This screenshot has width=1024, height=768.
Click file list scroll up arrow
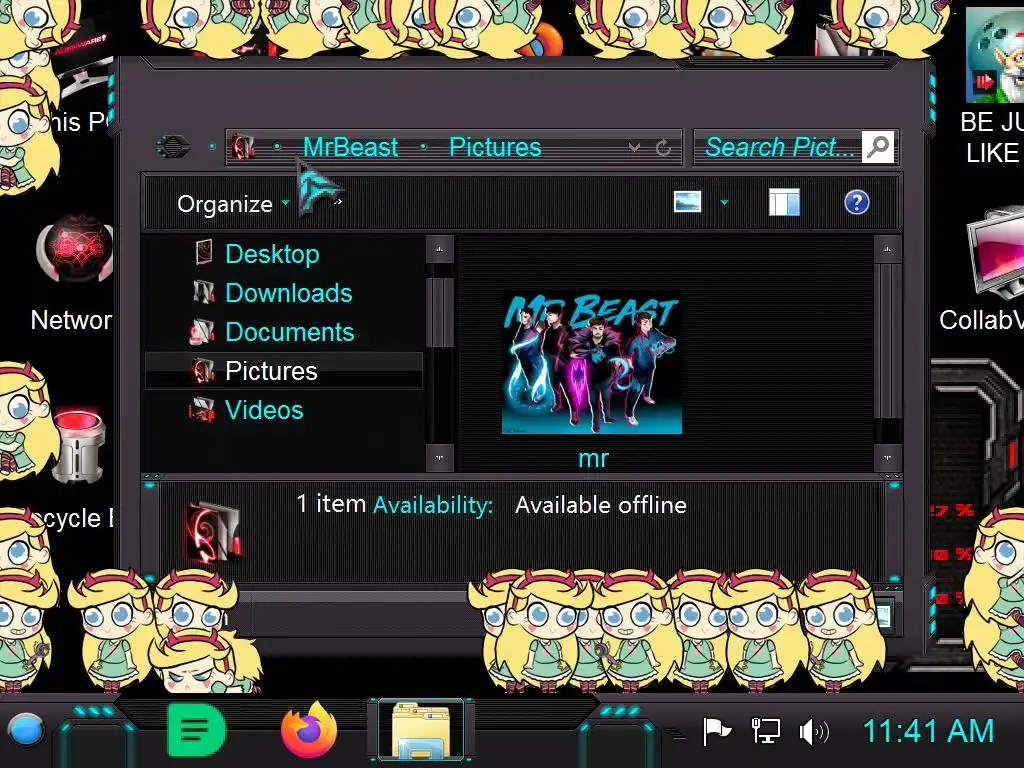[x=887, y=249]
